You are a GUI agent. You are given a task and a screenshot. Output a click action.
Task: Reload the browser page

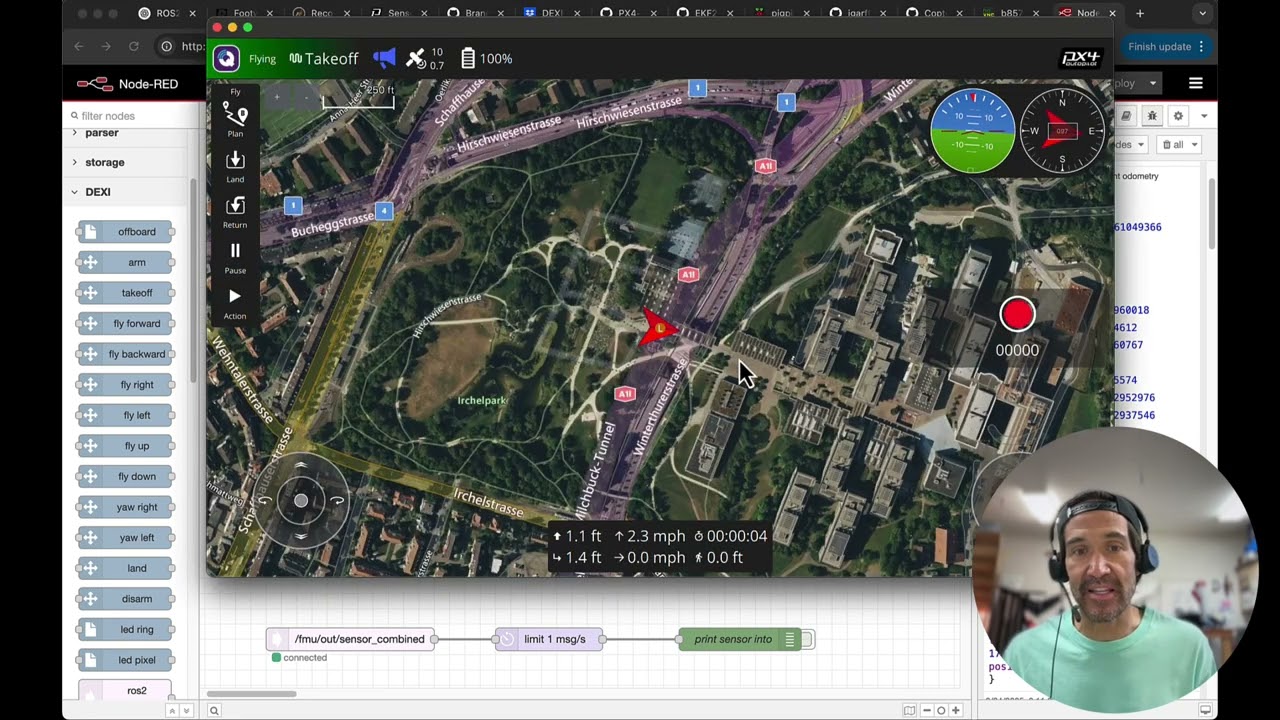pos(133,46)
